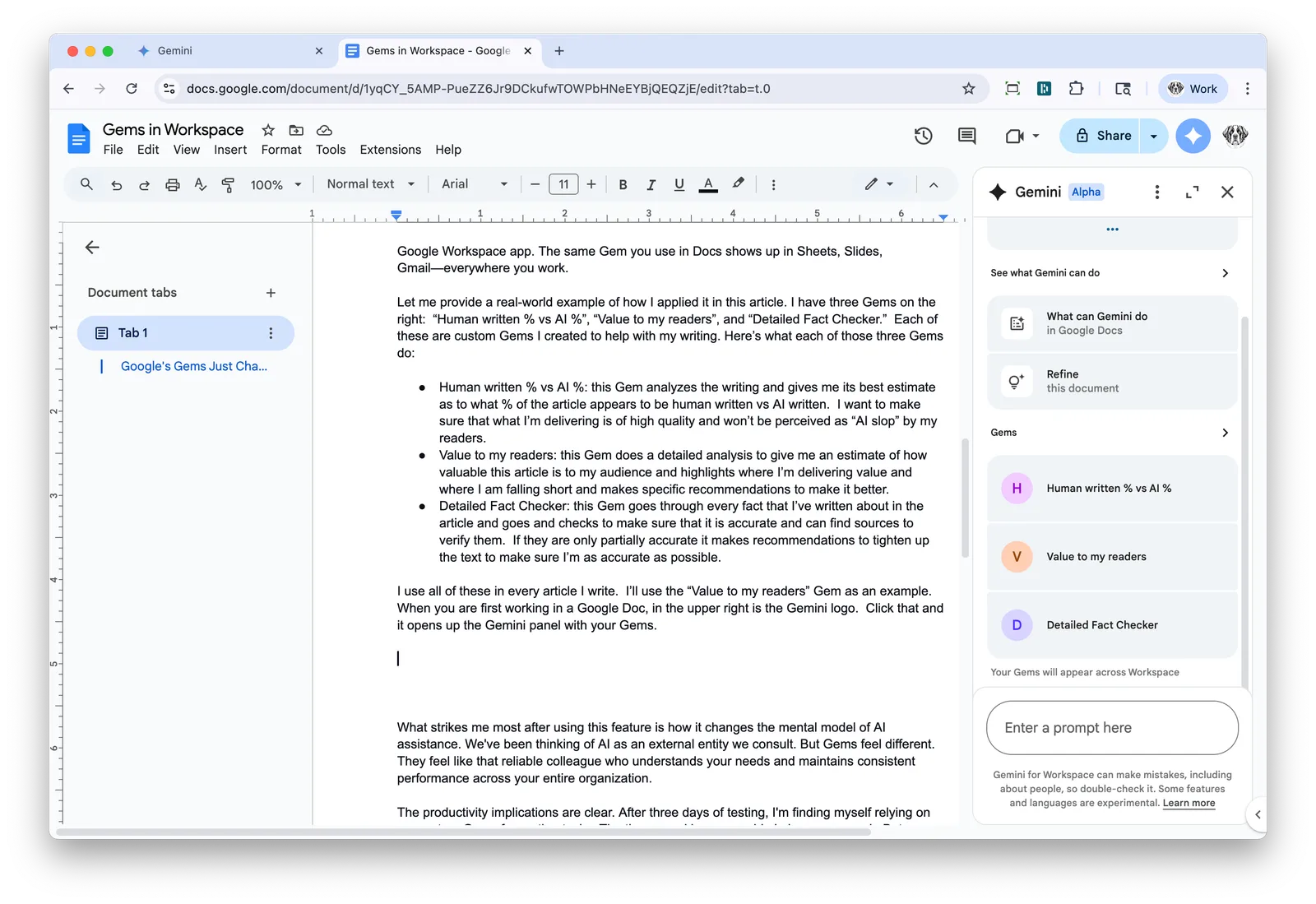Image resolution: width=1316 pixels, height=904 pixels.
Task: Select the Value to my readers Gem
Action: (x=1112, y=557)
